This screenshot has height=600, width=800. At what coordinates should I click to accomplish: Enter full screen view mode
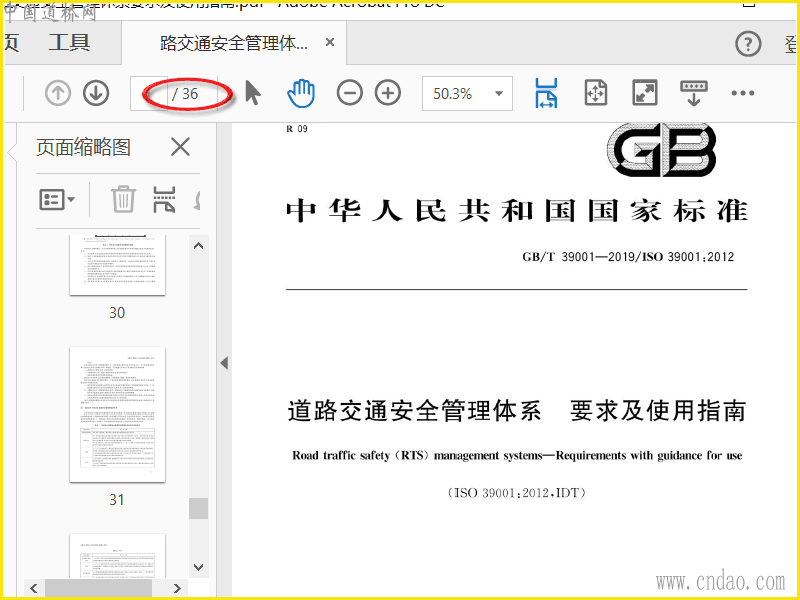click(645, 93)
